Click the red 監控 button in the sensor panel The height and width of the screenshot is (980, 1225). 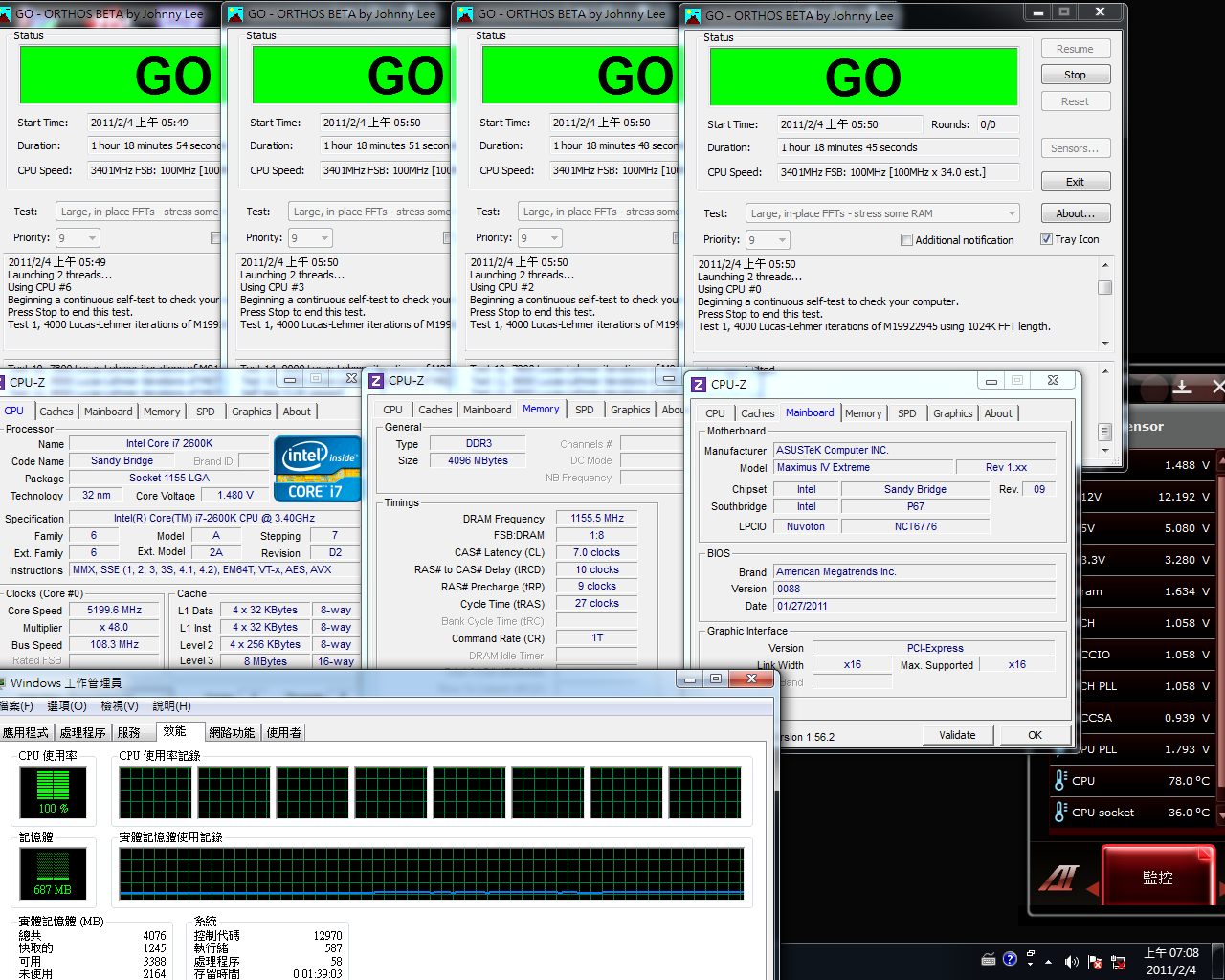click(1157, 877)
